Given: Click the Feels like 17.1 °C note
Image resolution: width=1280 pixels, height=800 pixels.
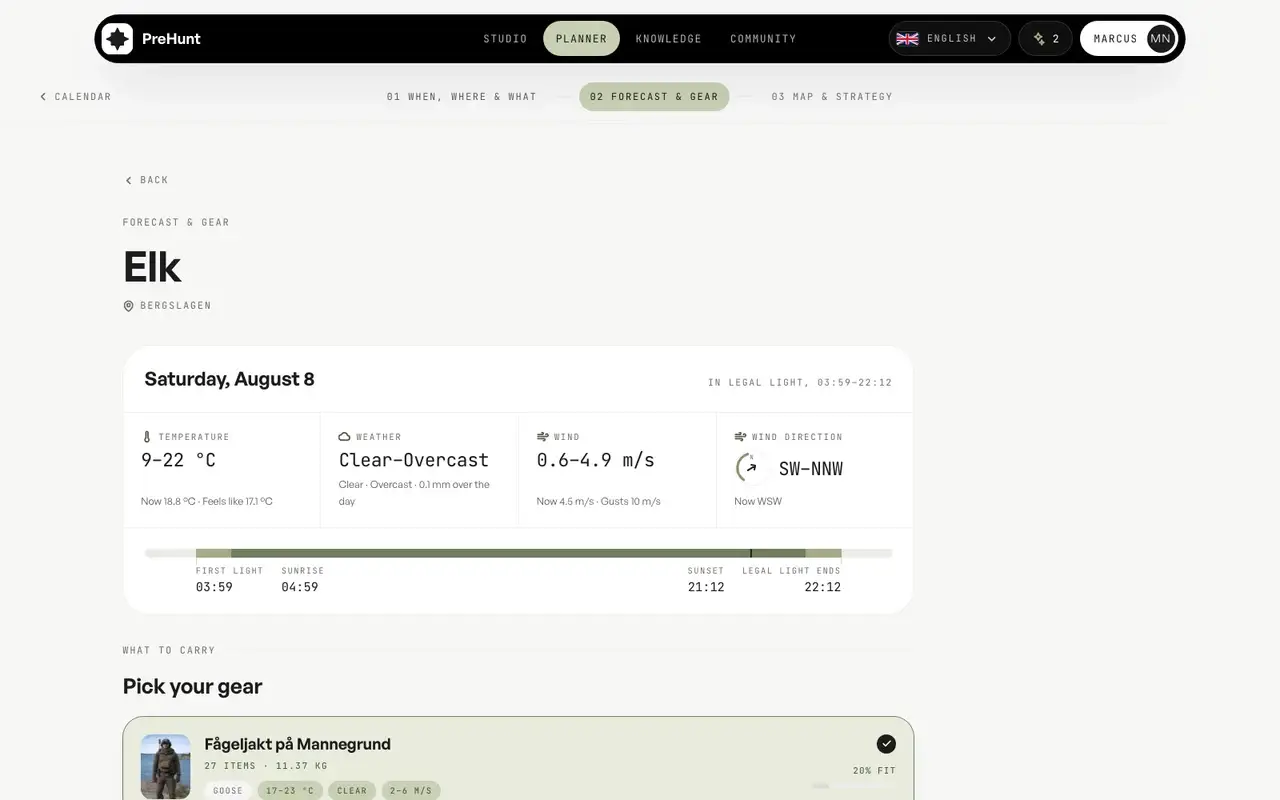Looking at the screenshot, I should 238,501.
